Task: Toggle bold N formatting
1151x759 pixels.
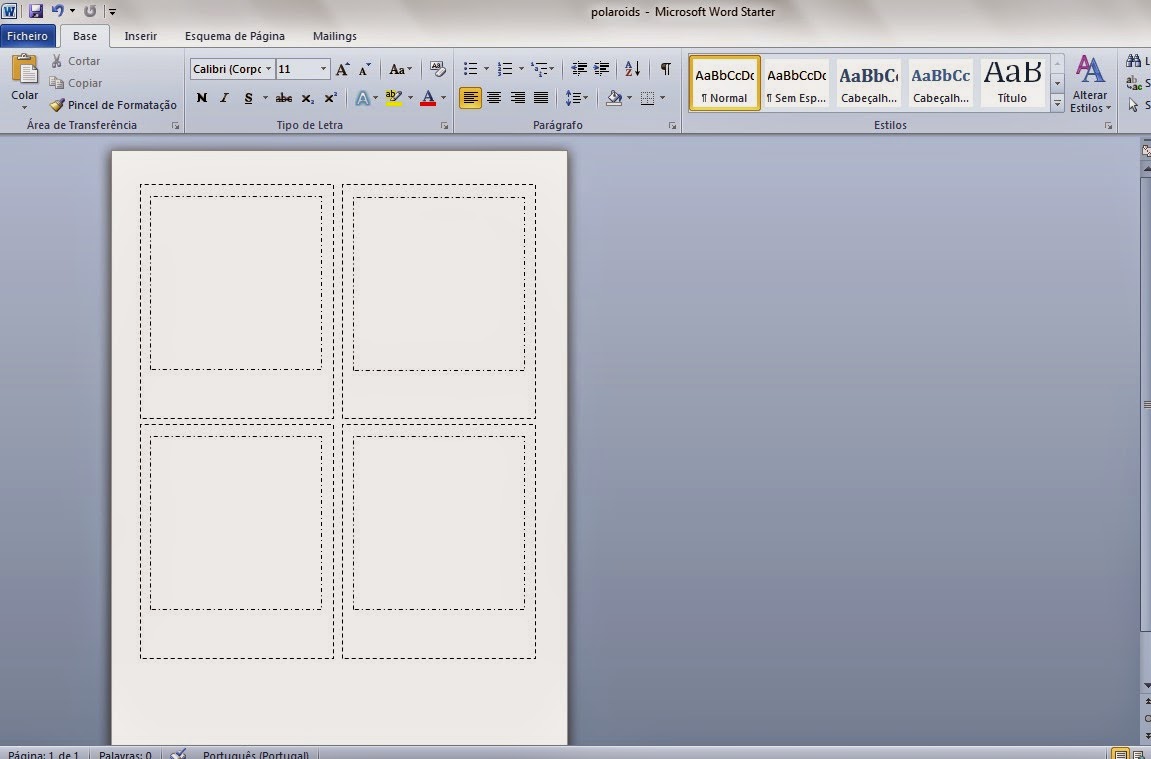Action: [x=202, y=98]
